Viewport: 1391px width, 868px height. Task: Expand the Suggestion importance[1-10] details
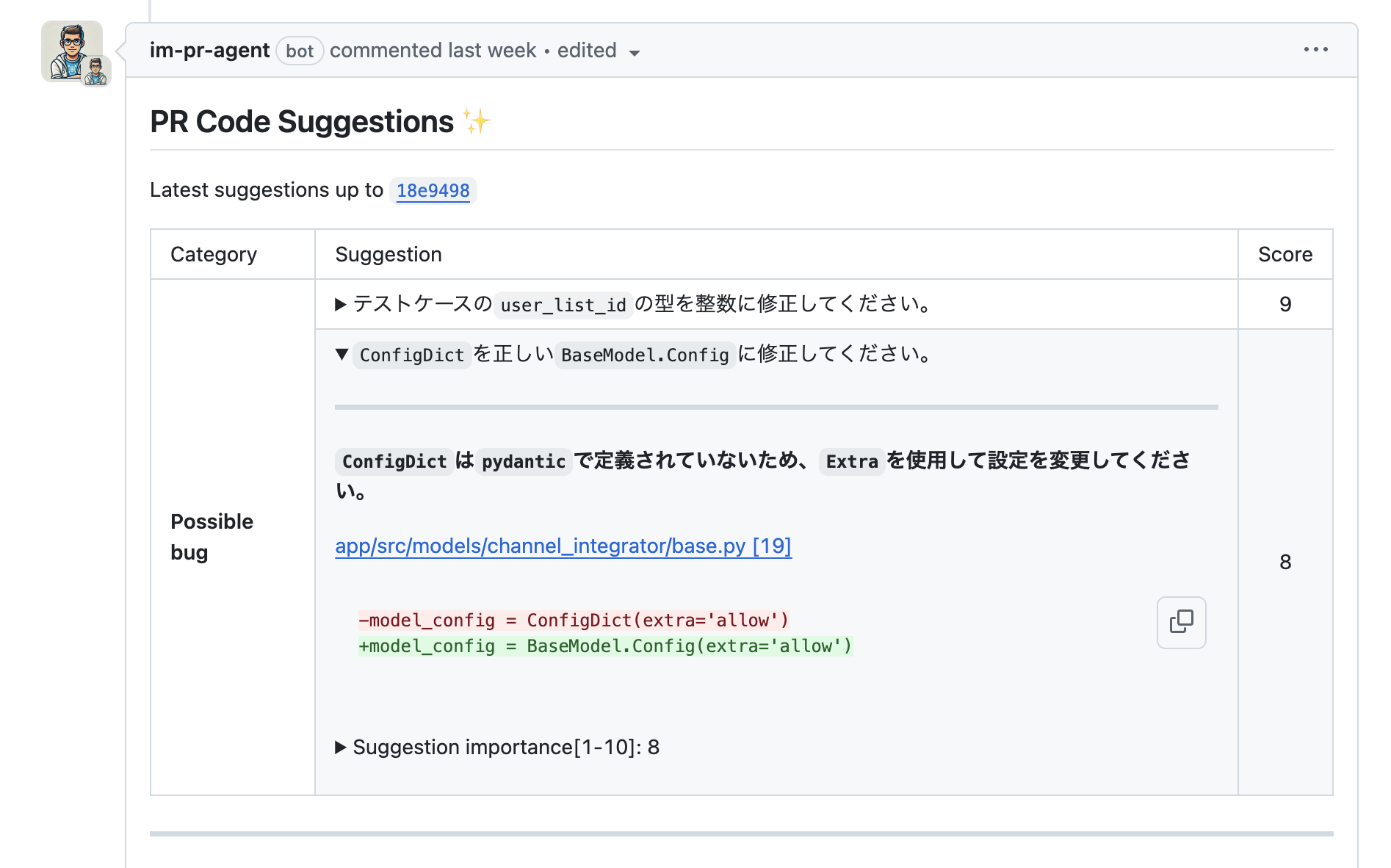coord(341,748)
